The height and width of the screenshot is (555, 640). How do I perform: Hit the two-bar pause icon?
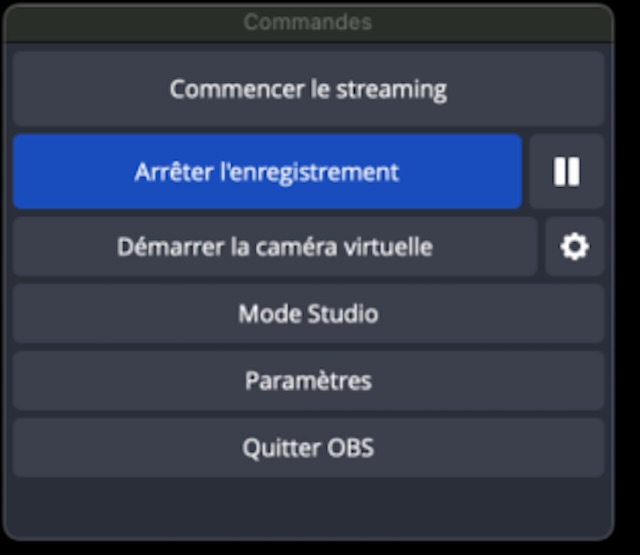click(x=567, y=172)
